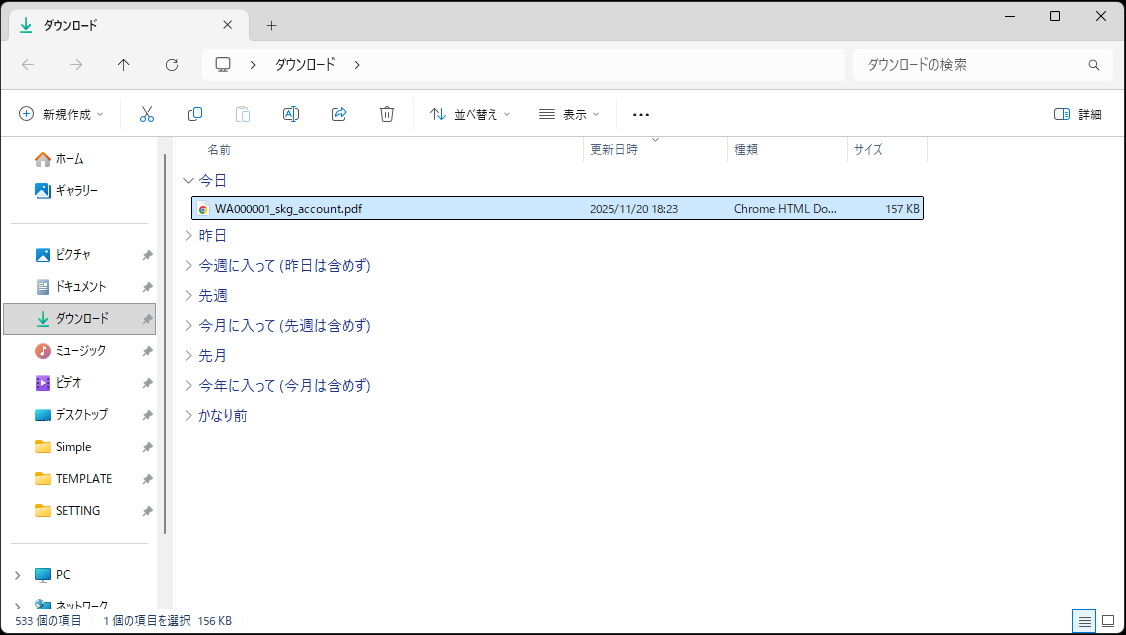
Task: Sort by the 更新日時 column header
Action: [614, 150]
